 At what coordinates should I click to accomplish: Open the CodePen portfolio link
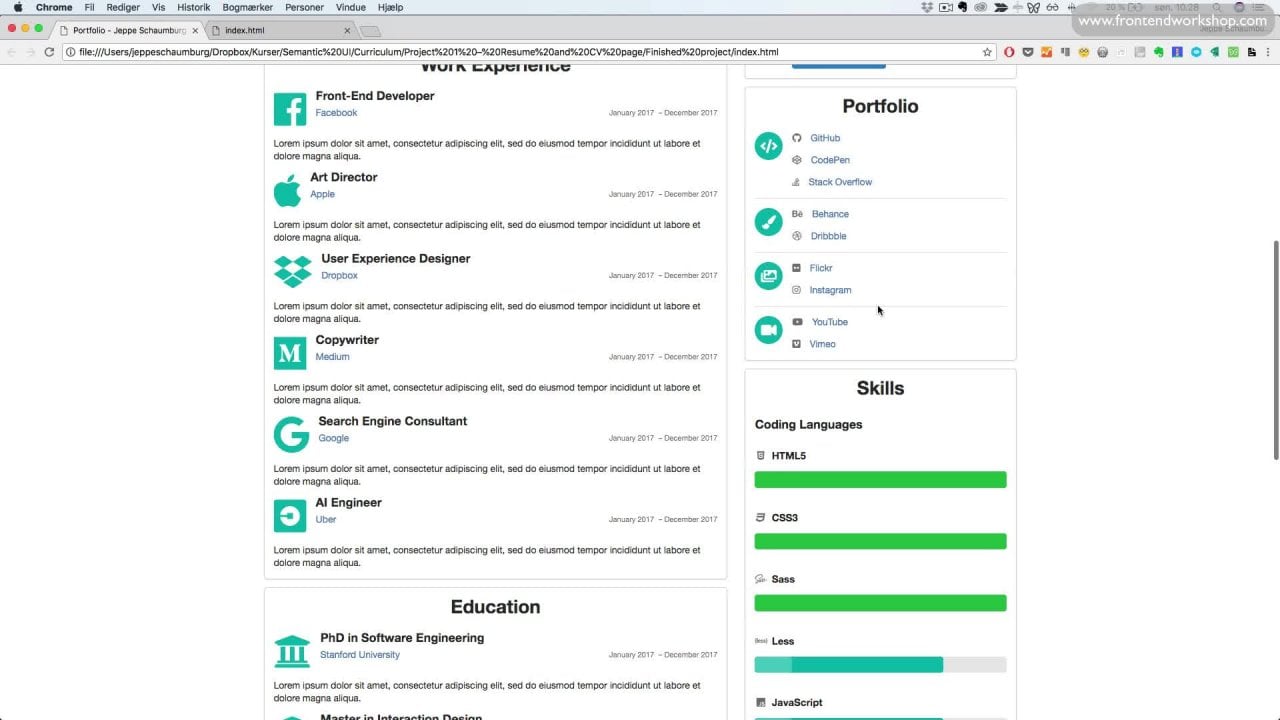pos(830,160)
